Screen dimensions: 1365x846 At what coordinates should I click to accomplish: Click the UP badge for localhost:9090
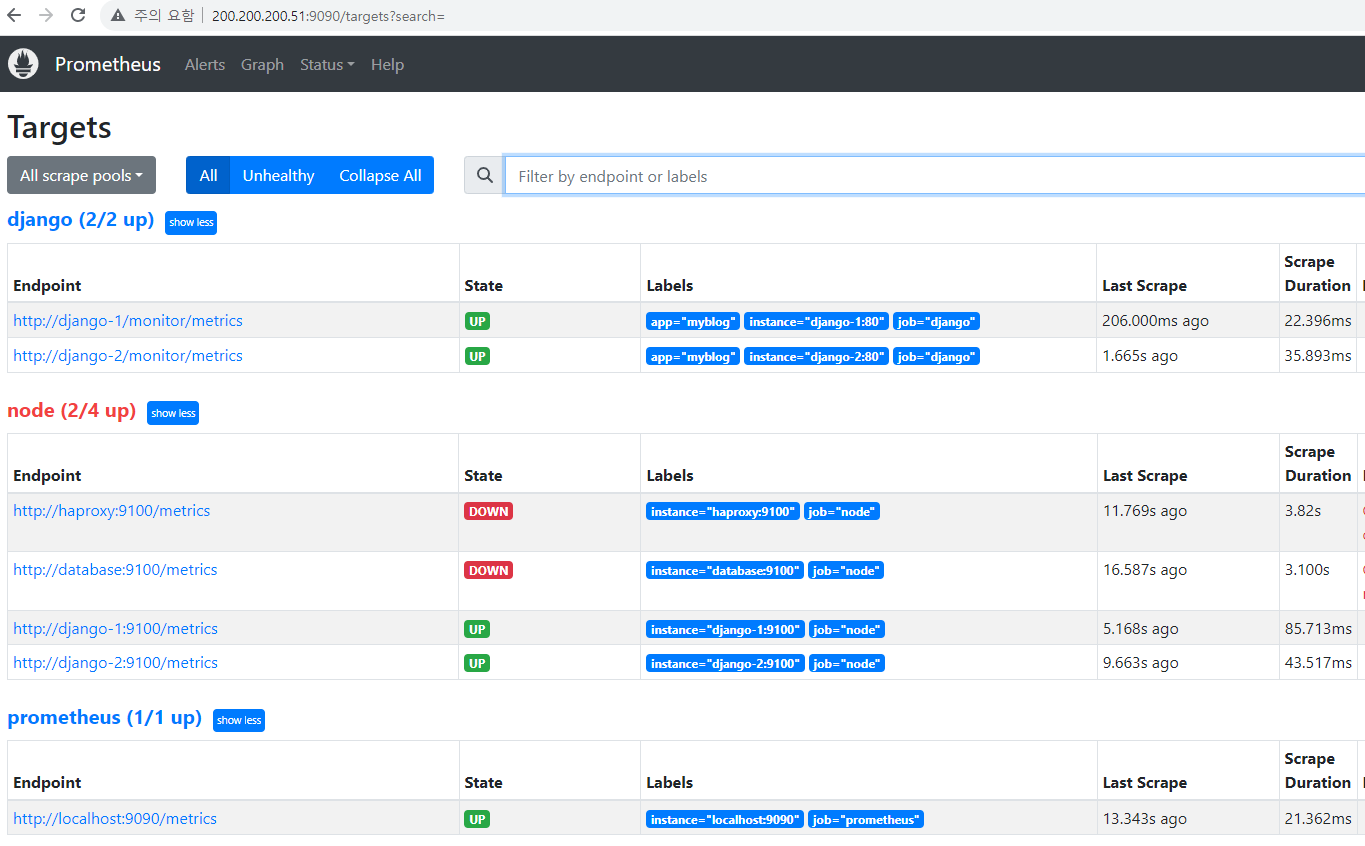477,819
